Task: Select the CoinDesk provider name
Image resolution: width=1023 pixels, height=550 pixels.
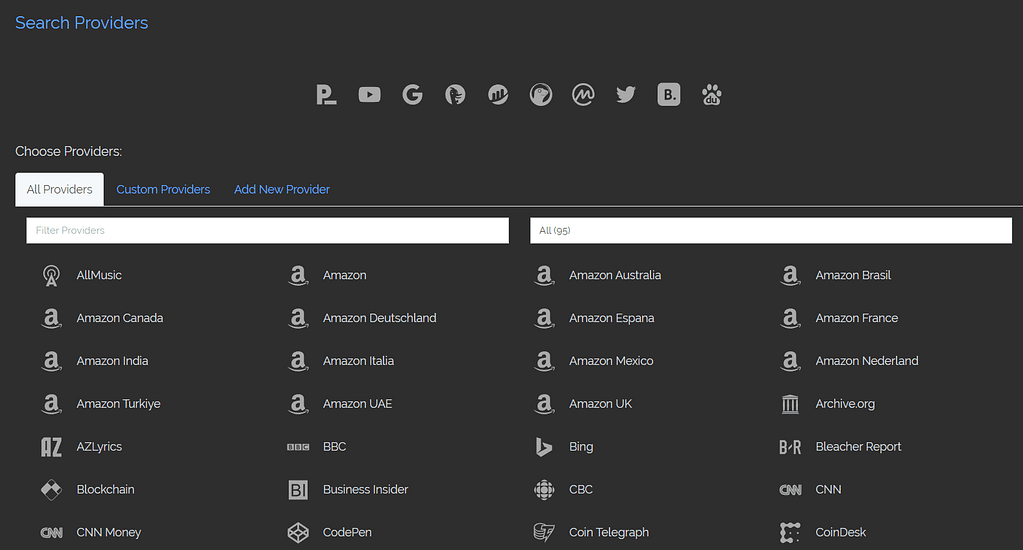Action: click(840, 532)
